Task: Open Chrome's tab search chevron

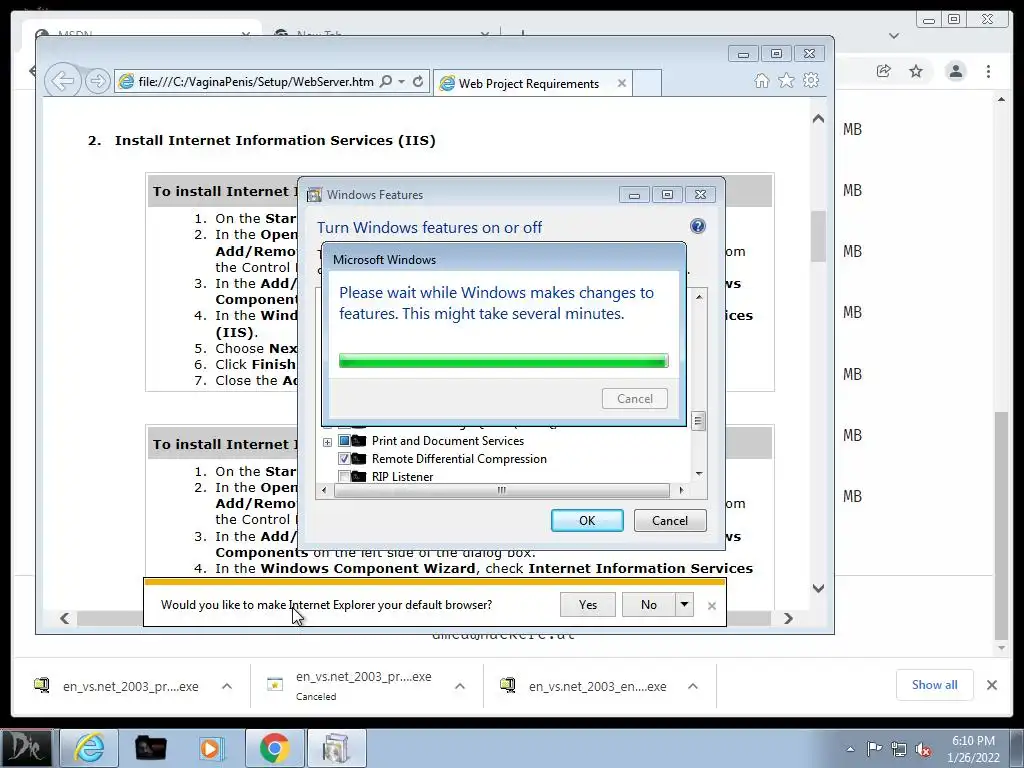Action: tap(894, 36)
